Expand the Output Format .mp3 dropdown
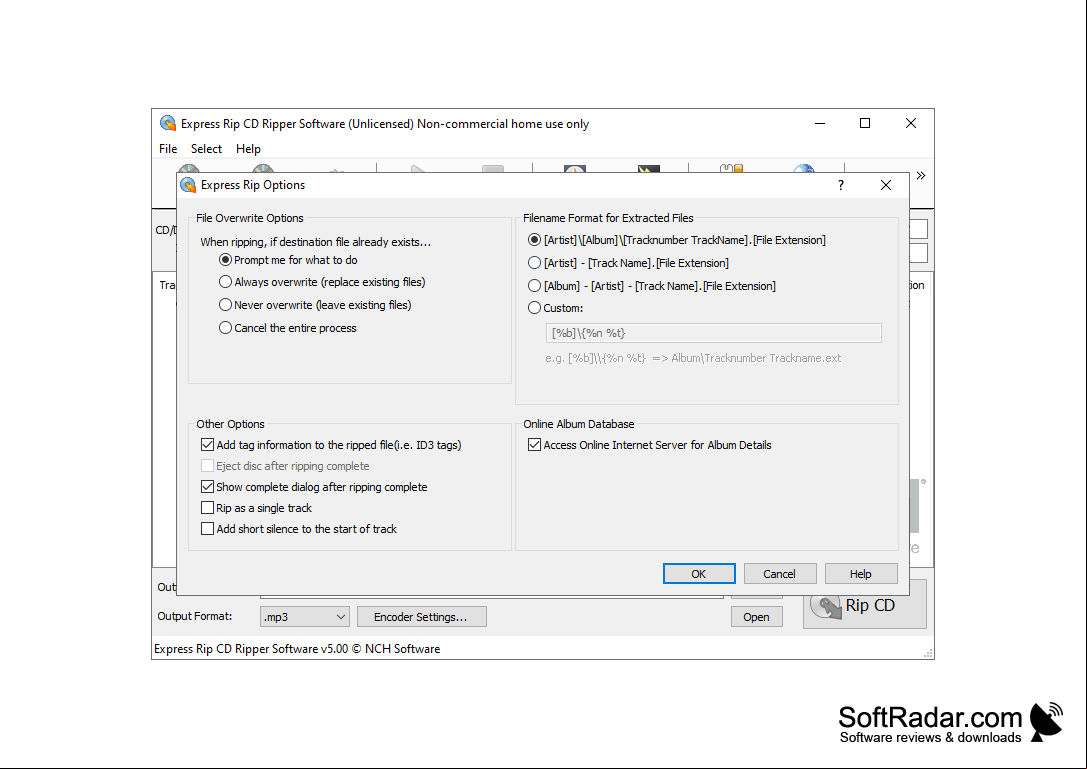 click(x=304, y=616)
